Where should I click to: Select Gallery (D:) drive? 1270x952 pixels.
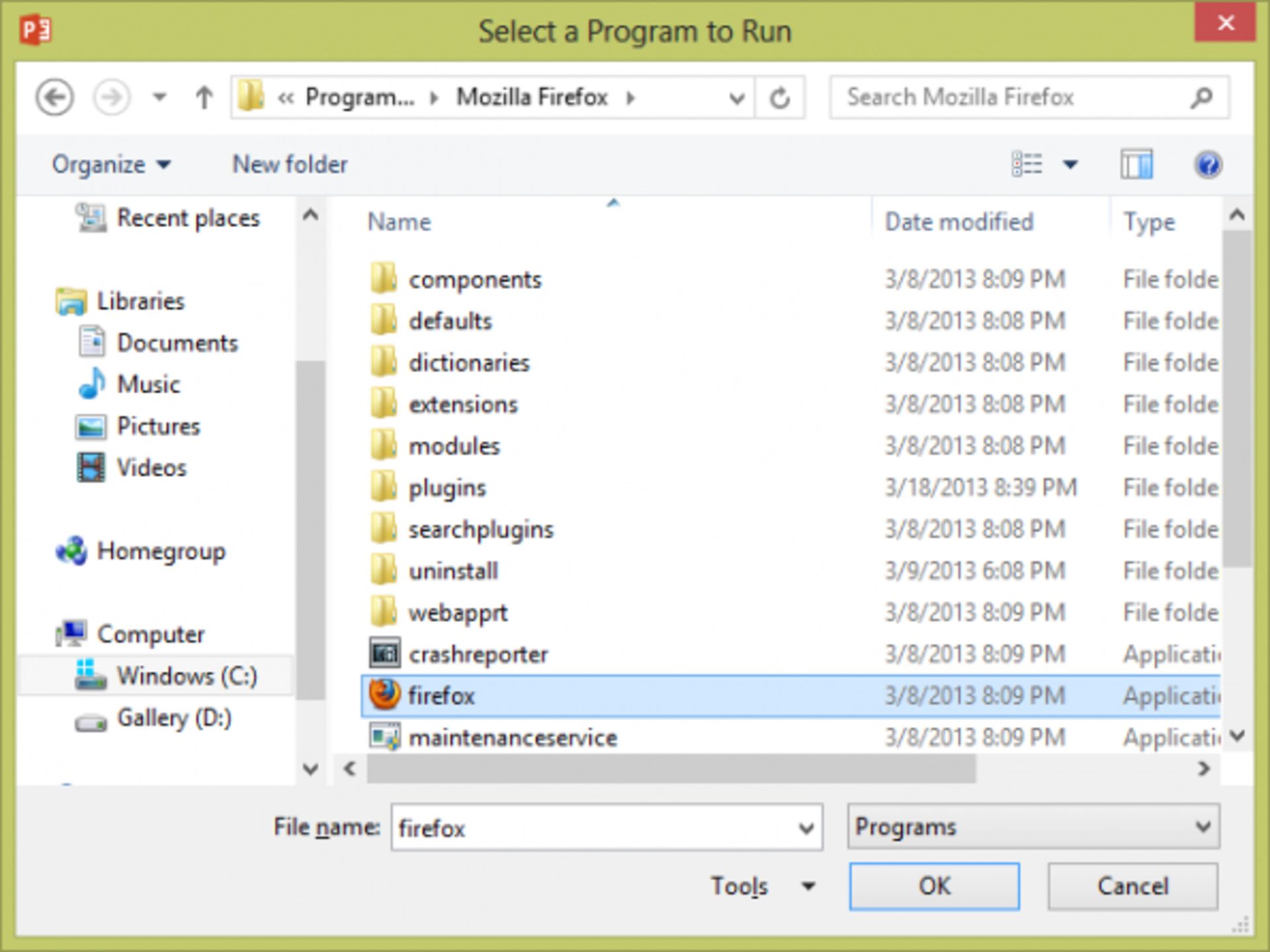pos(154,718)
